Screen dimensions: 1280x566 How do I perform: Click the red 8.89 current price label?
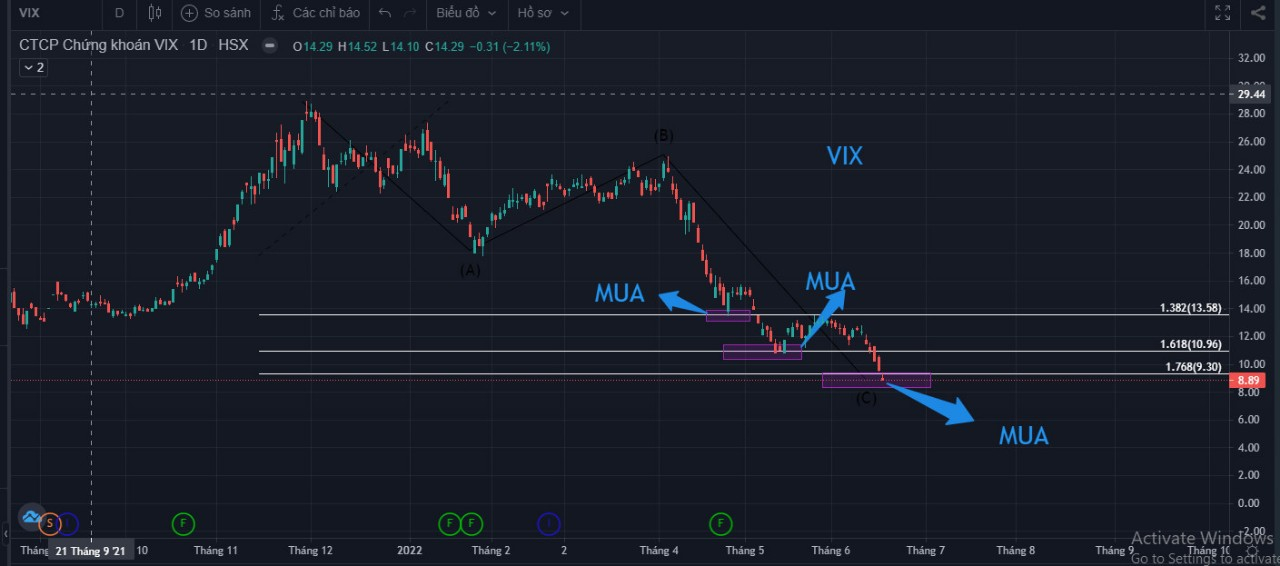(x=1250, y=381)
